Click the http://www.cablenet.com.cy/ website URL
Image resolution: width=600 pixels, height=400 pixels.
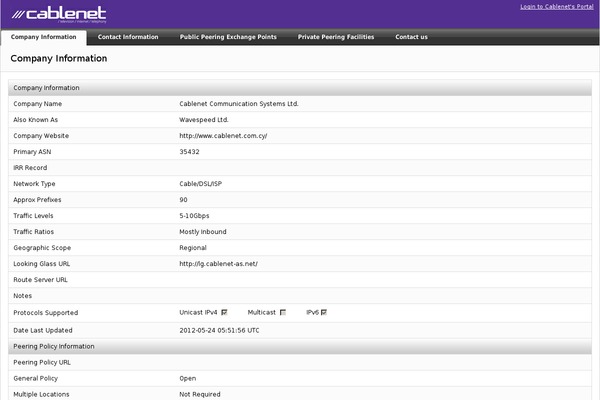coord(223,136)
